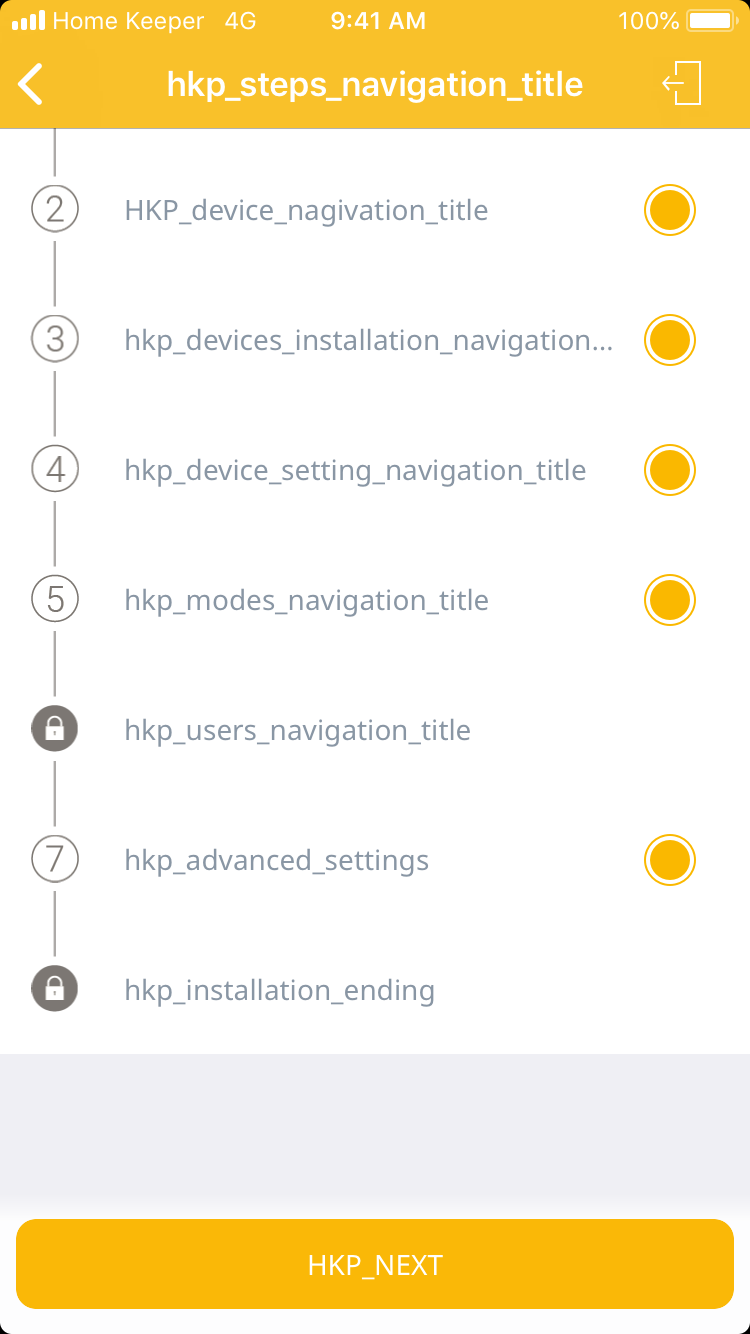Tap lock icon beside hkp_users_navigation_title
750x1334 pixels.
tap(55, 730)
